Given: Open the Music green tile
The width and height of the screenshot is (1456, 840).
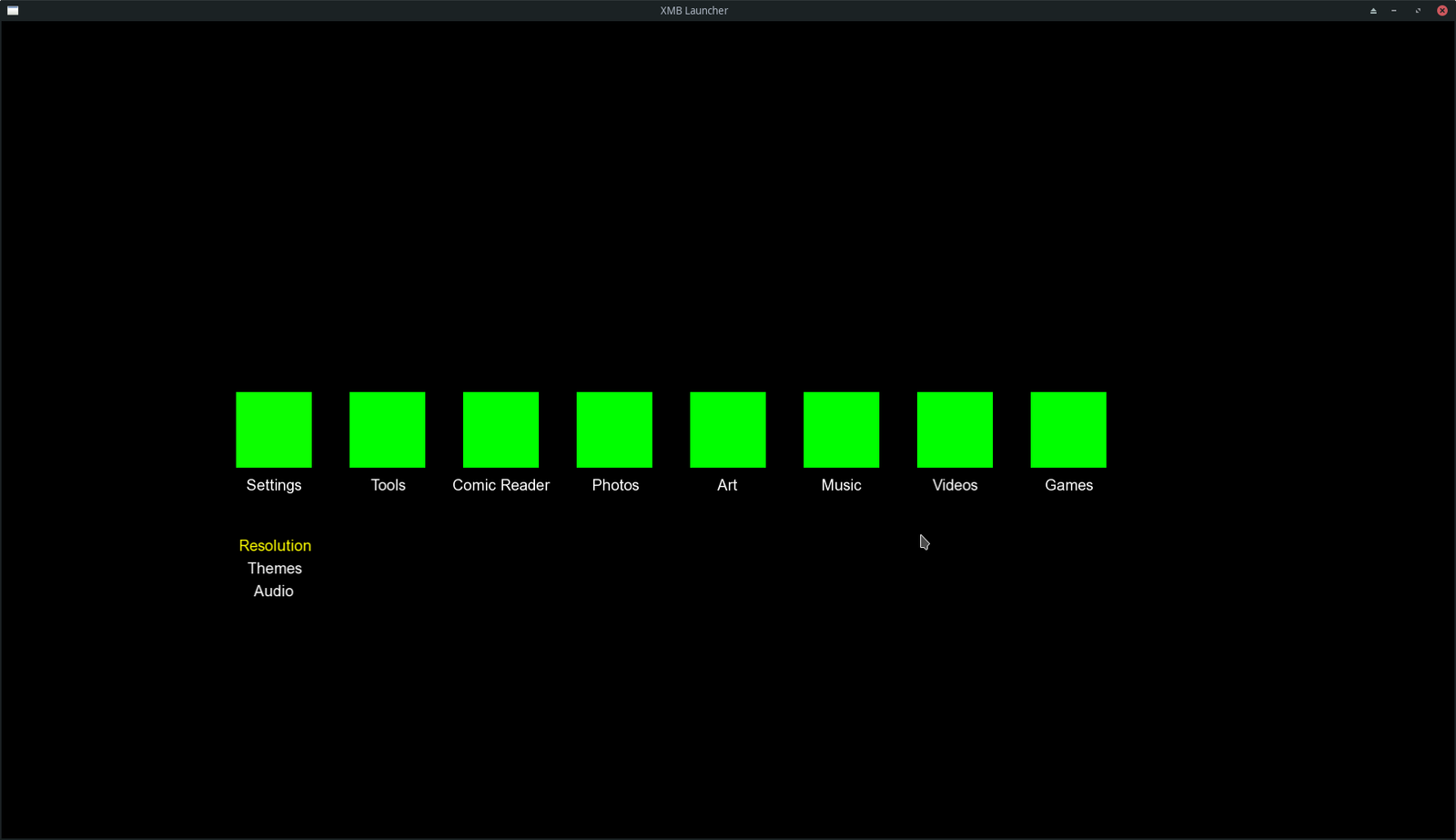Looking at the screenshot, I should pos(842,430).
